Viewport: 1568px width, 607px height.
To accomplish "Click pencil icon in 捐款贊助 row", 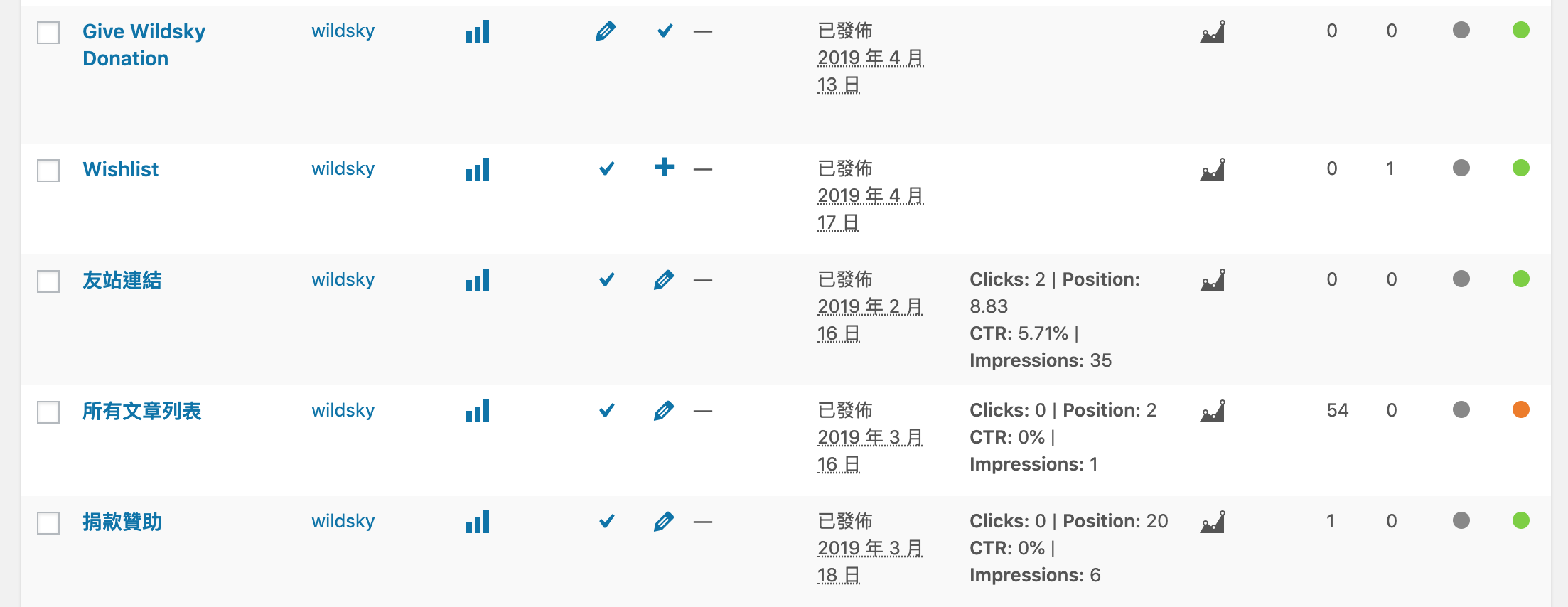I will pyautogui.click(x=664, y=522).
